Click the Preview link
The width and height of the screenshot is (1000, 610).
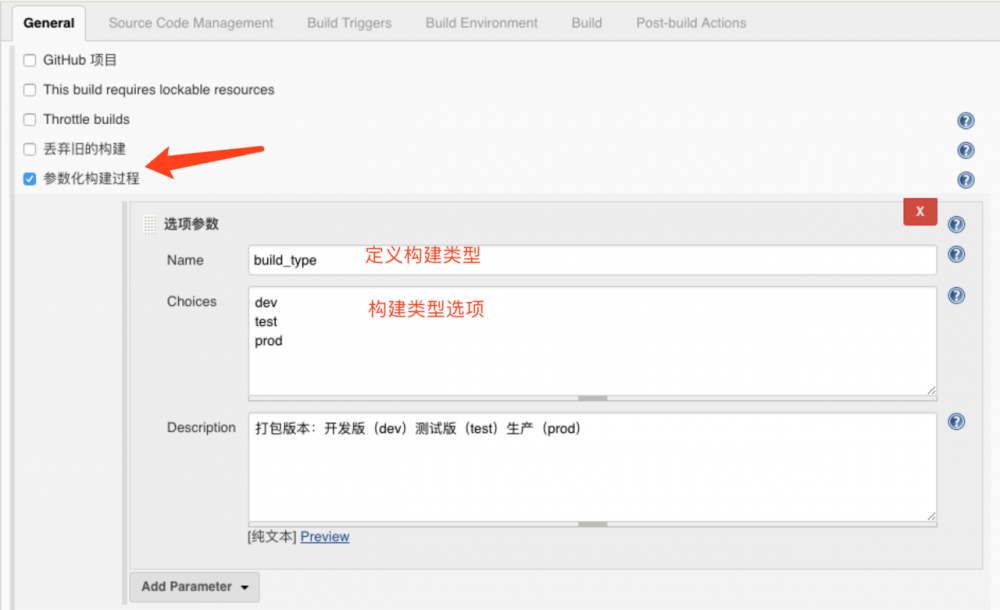tap(325, 537)
